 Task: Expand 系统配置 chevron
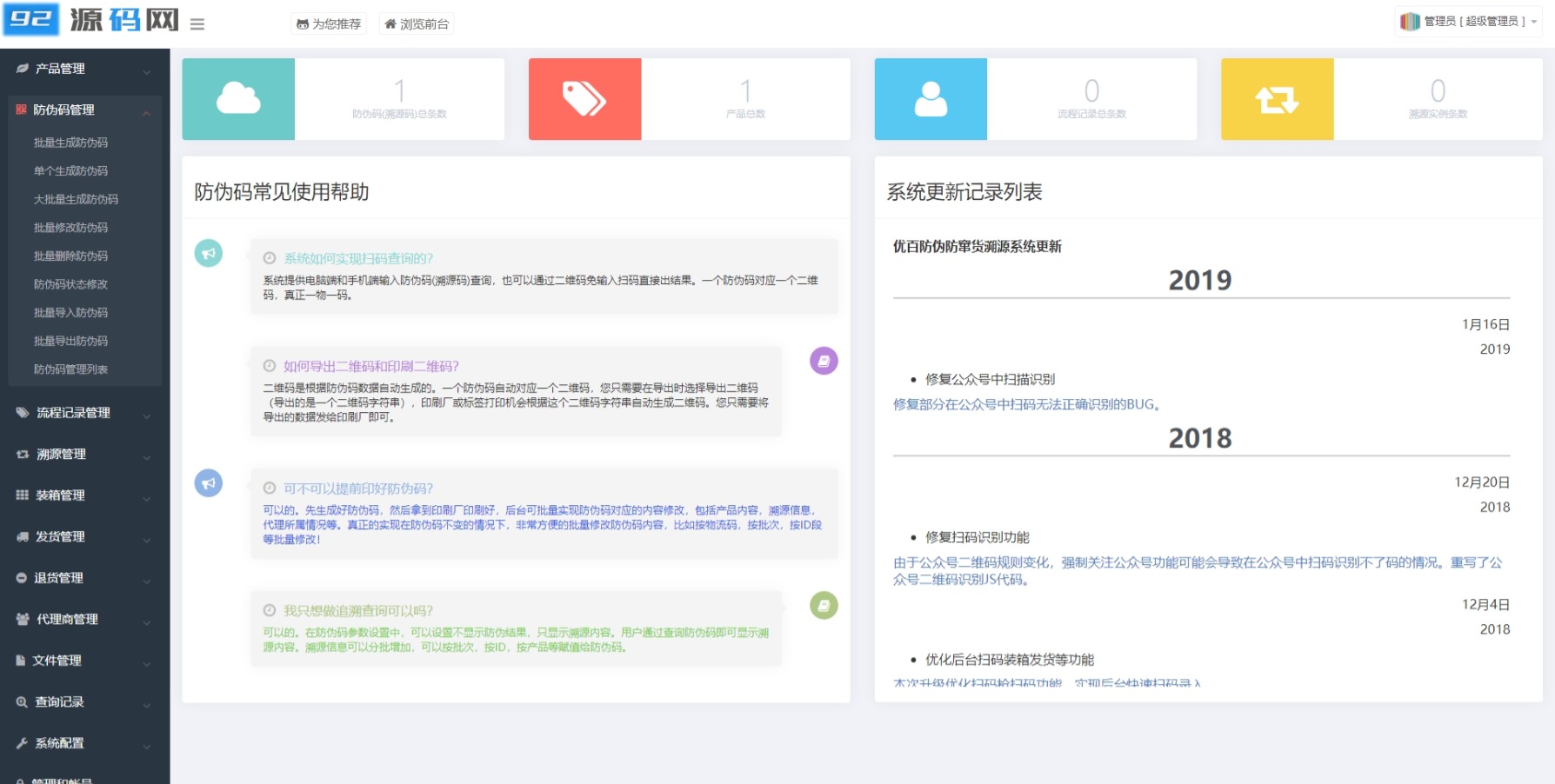click(x=147, y=747)
